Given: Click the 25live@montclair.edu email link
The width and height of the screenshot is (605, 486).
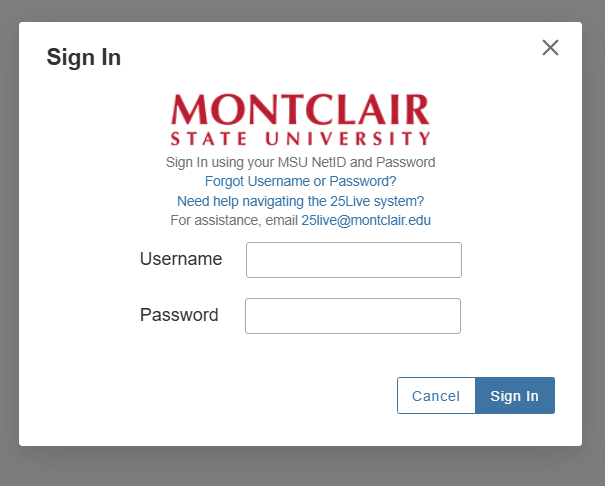Looking at the screenshot, I should 366,220.
